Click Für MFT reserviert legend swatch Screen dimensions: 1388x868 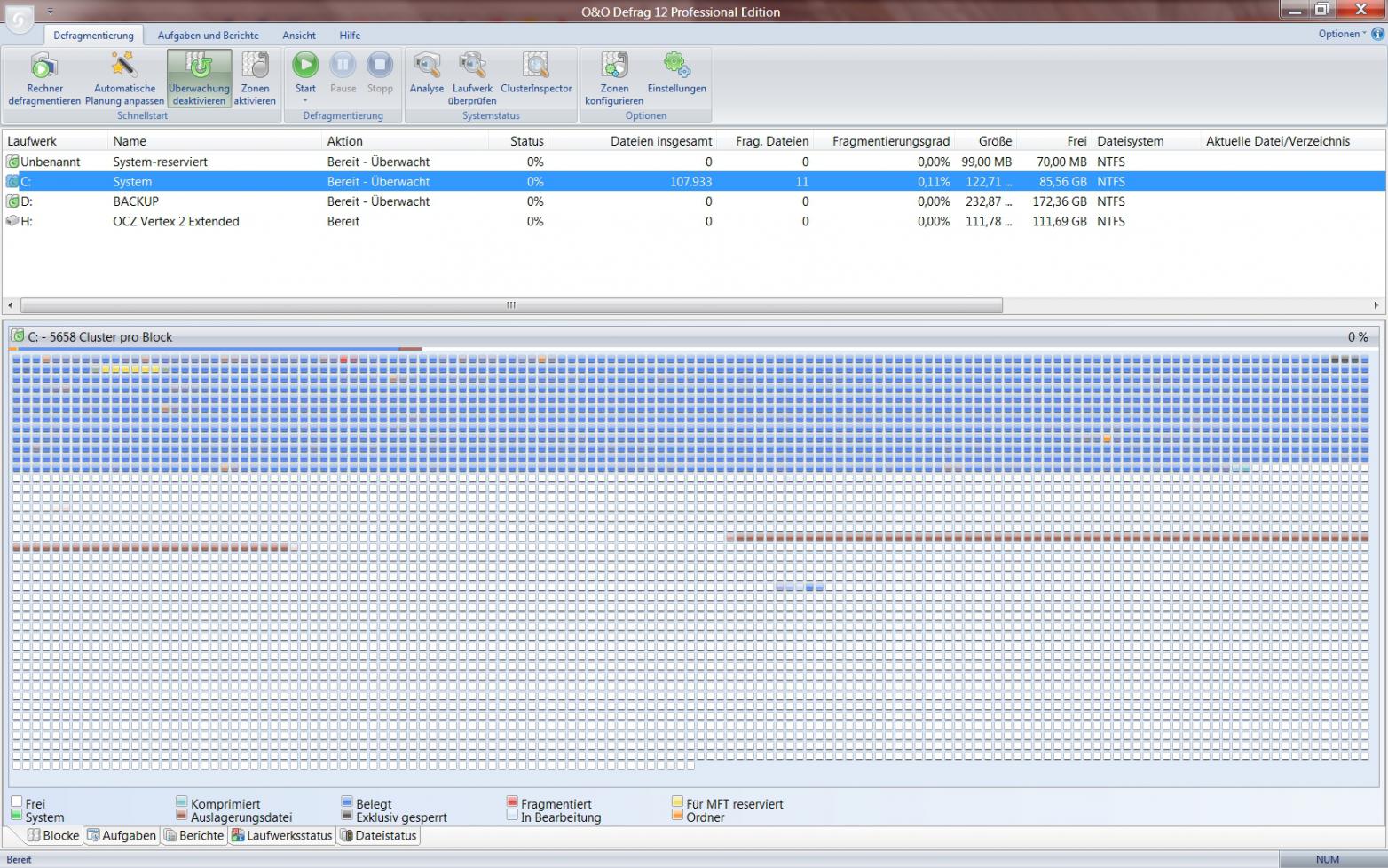[x=678, y=801]
